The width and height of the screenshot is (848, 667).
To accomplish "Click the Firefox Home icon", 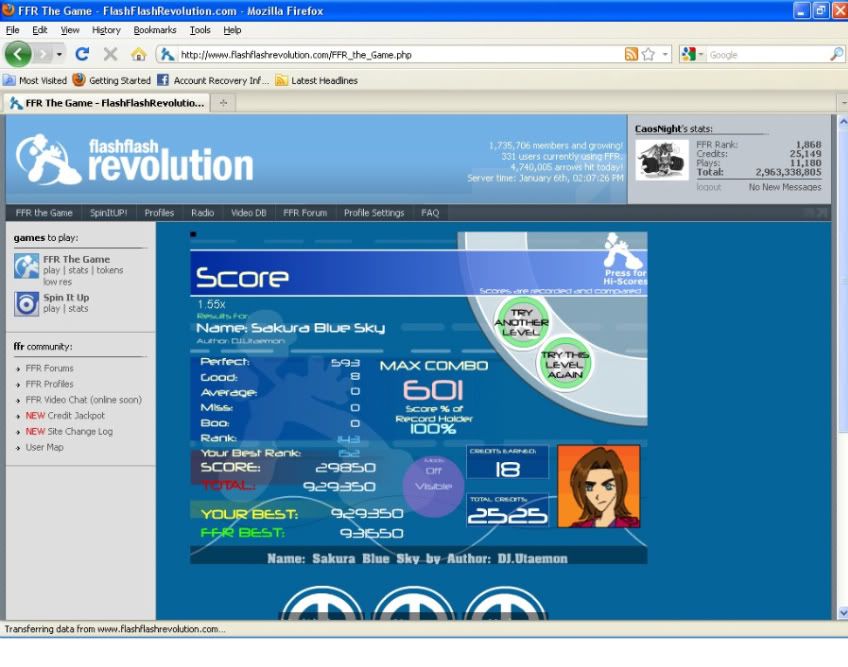I will (x=138, y=54).
